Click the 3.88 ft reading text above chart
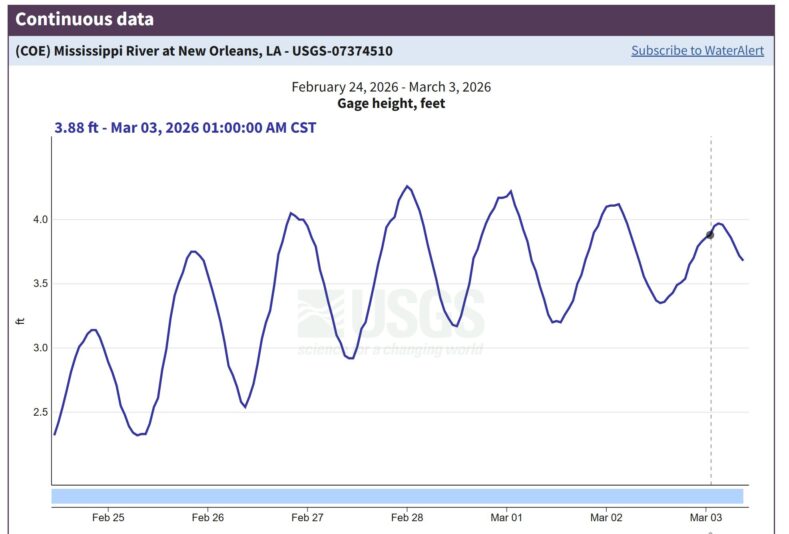Screen dimensions: 789x534 click(x=185, y=128)
